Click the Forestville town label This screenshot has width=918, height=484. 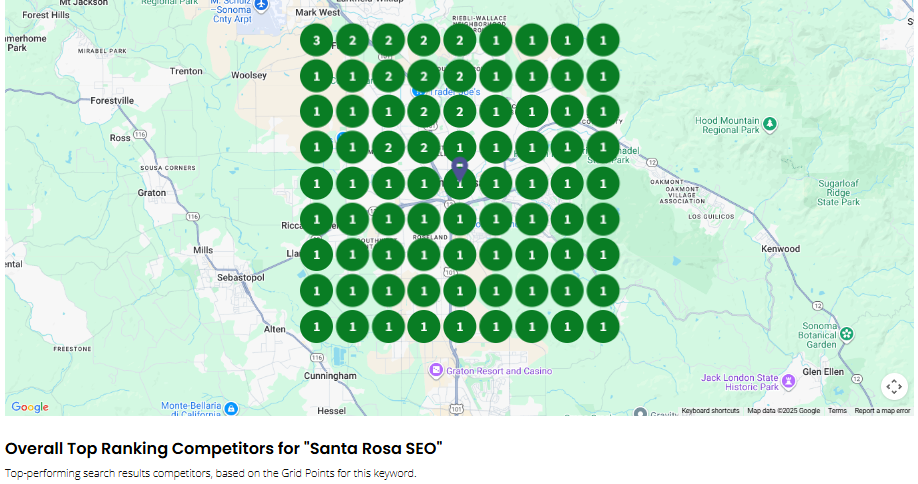(112, 101)
